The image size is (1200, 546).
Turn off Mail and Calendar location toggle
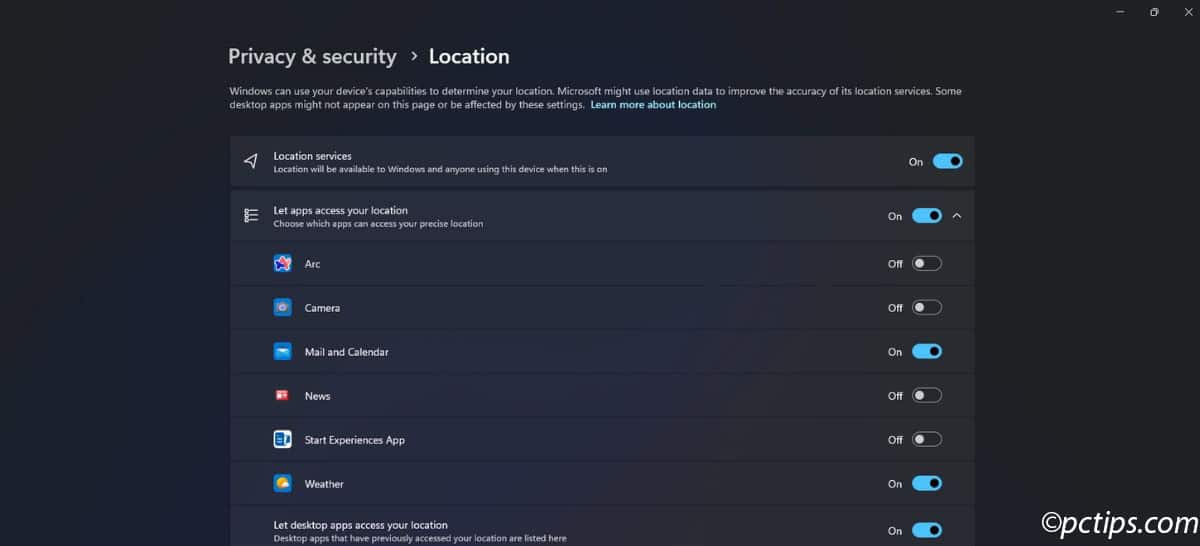927,352
